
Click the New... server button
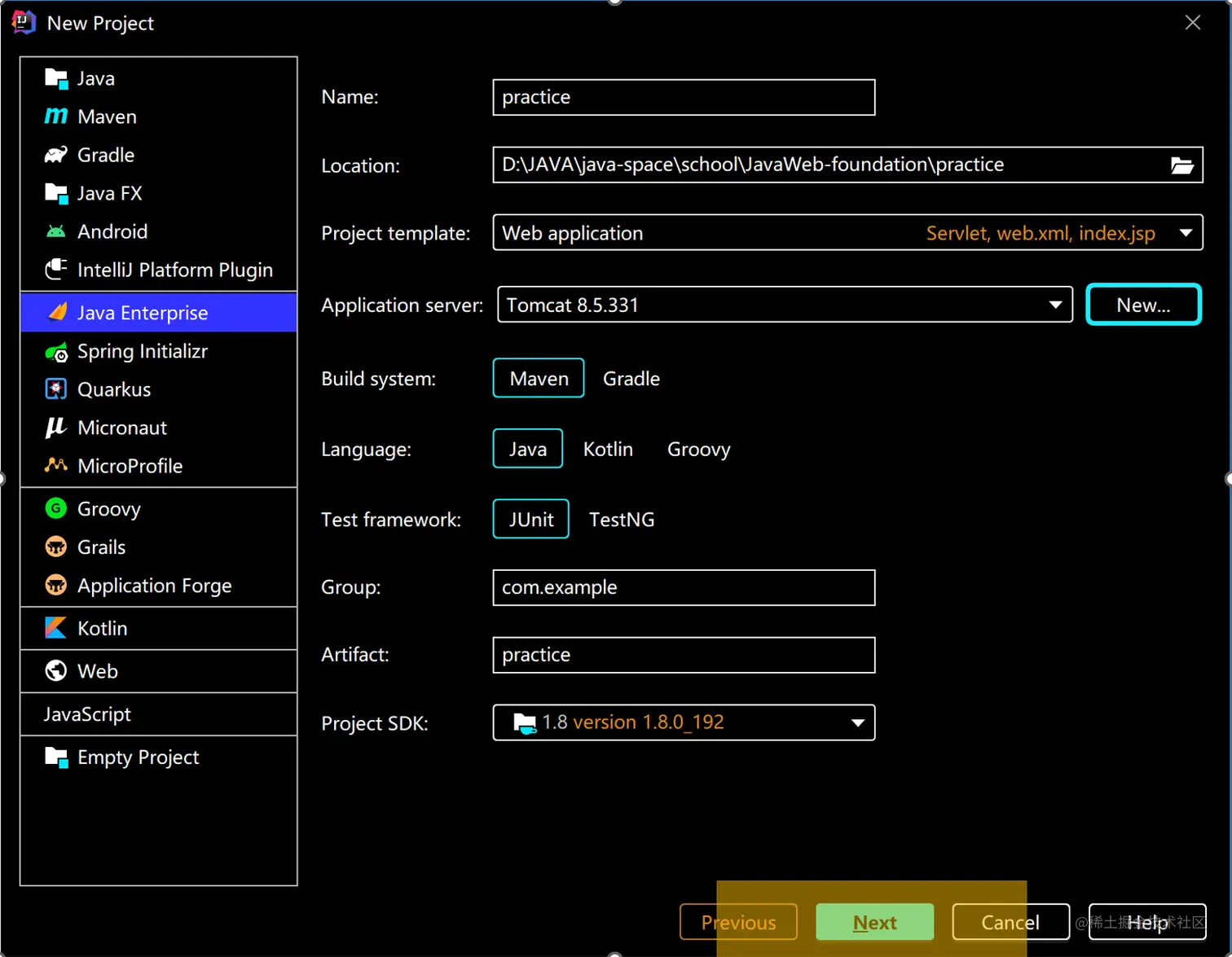[1143, 305]
